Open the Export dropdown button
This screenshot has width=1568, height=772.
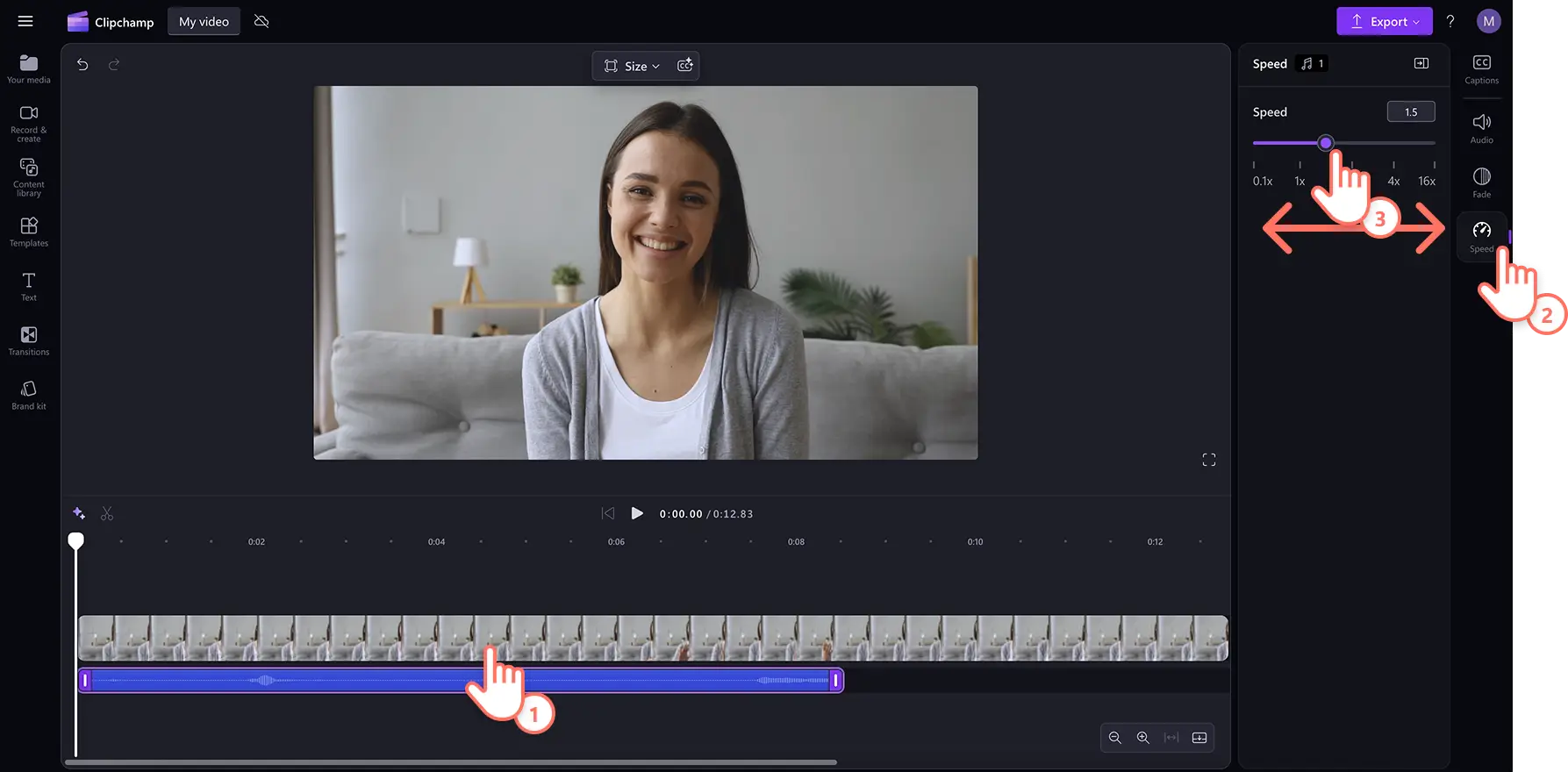[x=1384, y=22]
